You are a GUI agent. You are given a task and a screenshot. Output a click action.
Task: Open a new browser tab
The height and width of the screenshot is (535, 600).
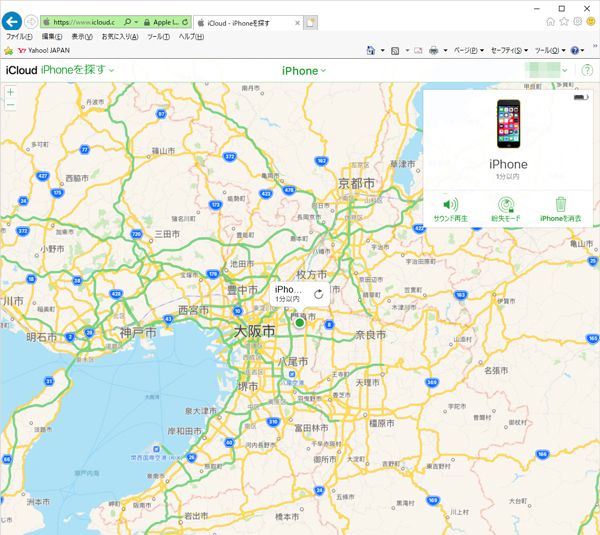(311, 23)
